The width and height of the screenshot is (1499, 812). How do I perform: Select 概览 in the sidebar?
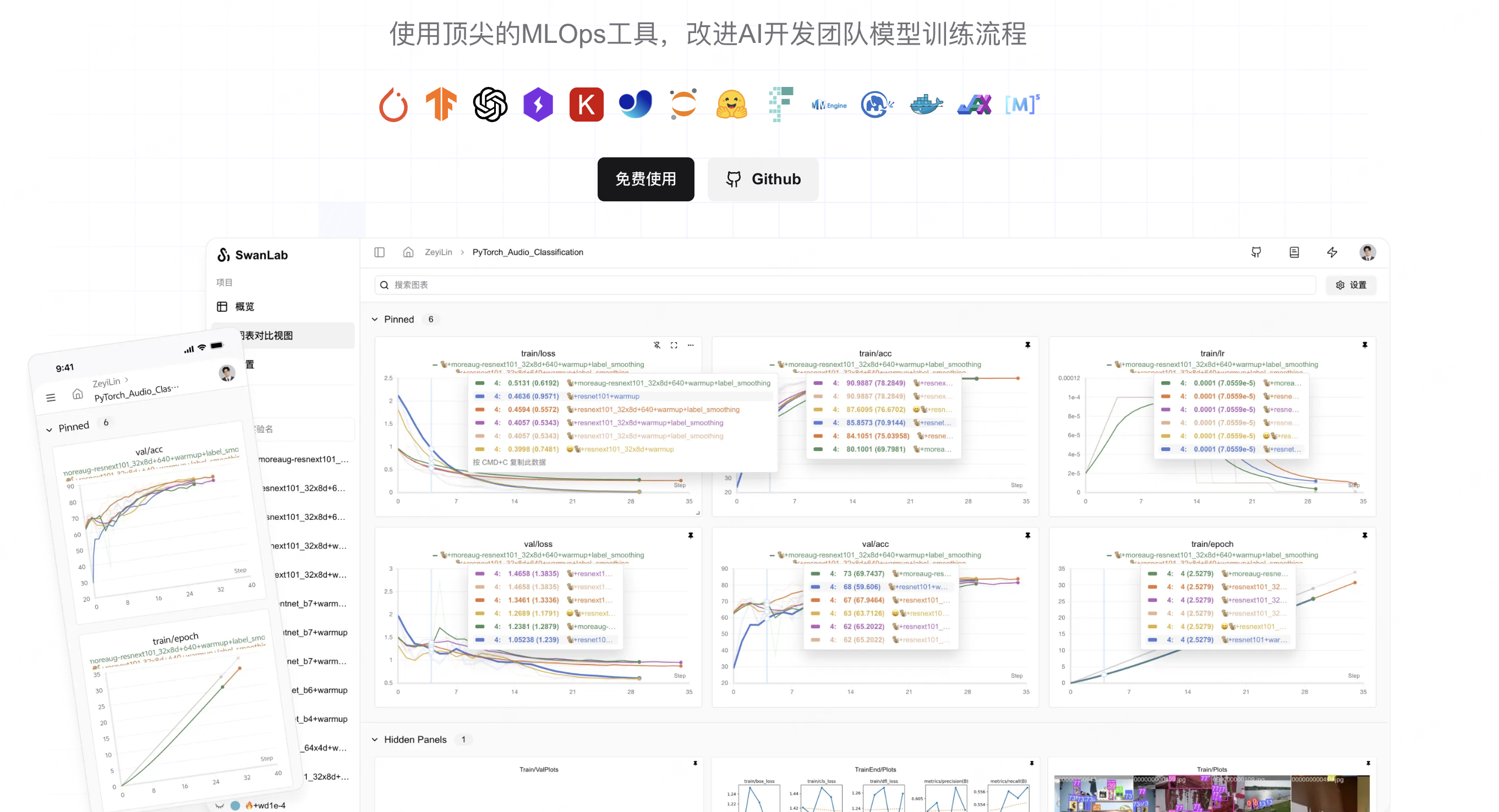click(x=244, y=306)
